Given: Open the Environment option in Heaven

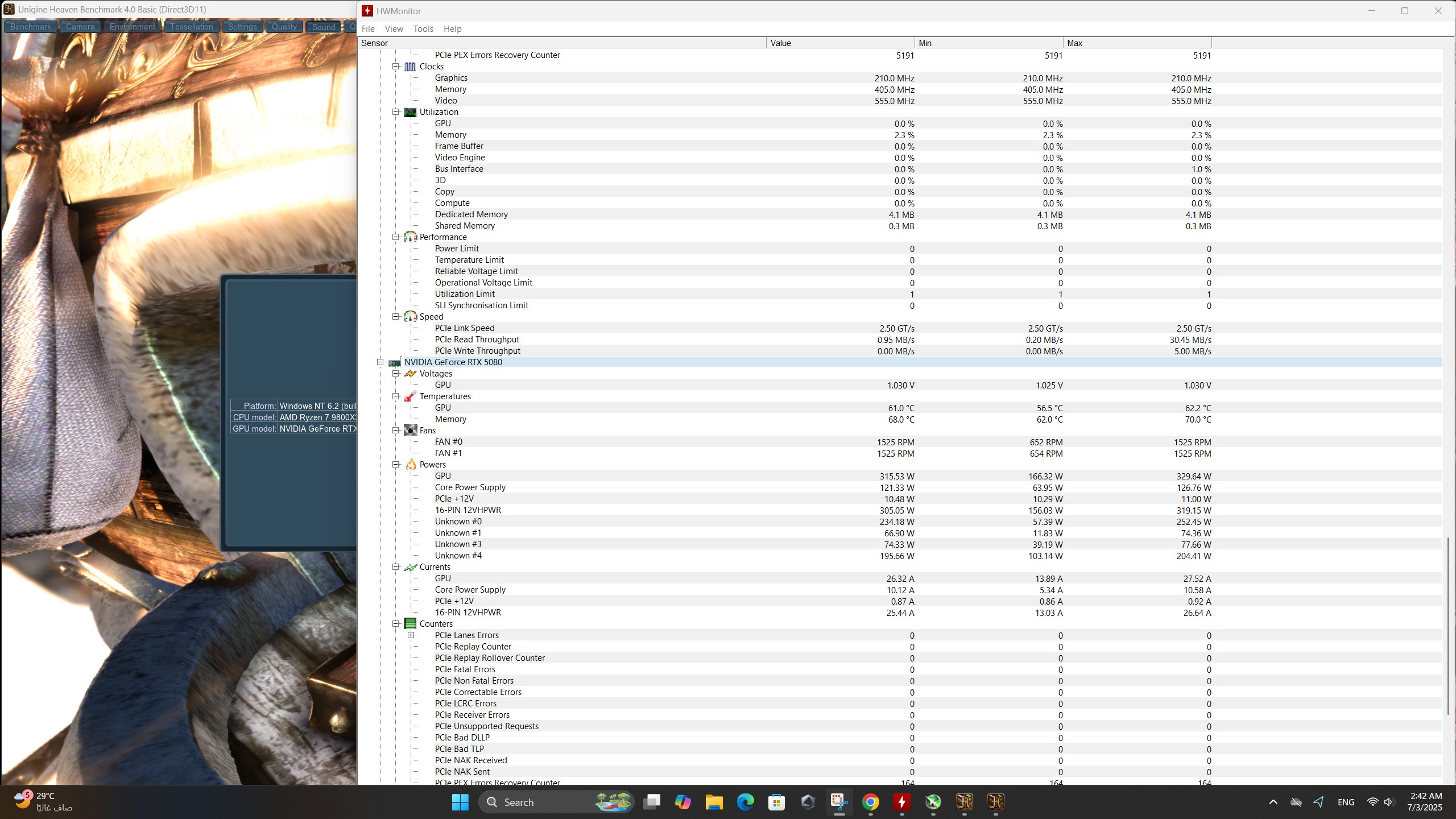Looking at the screenshot, I should (133, 27).
